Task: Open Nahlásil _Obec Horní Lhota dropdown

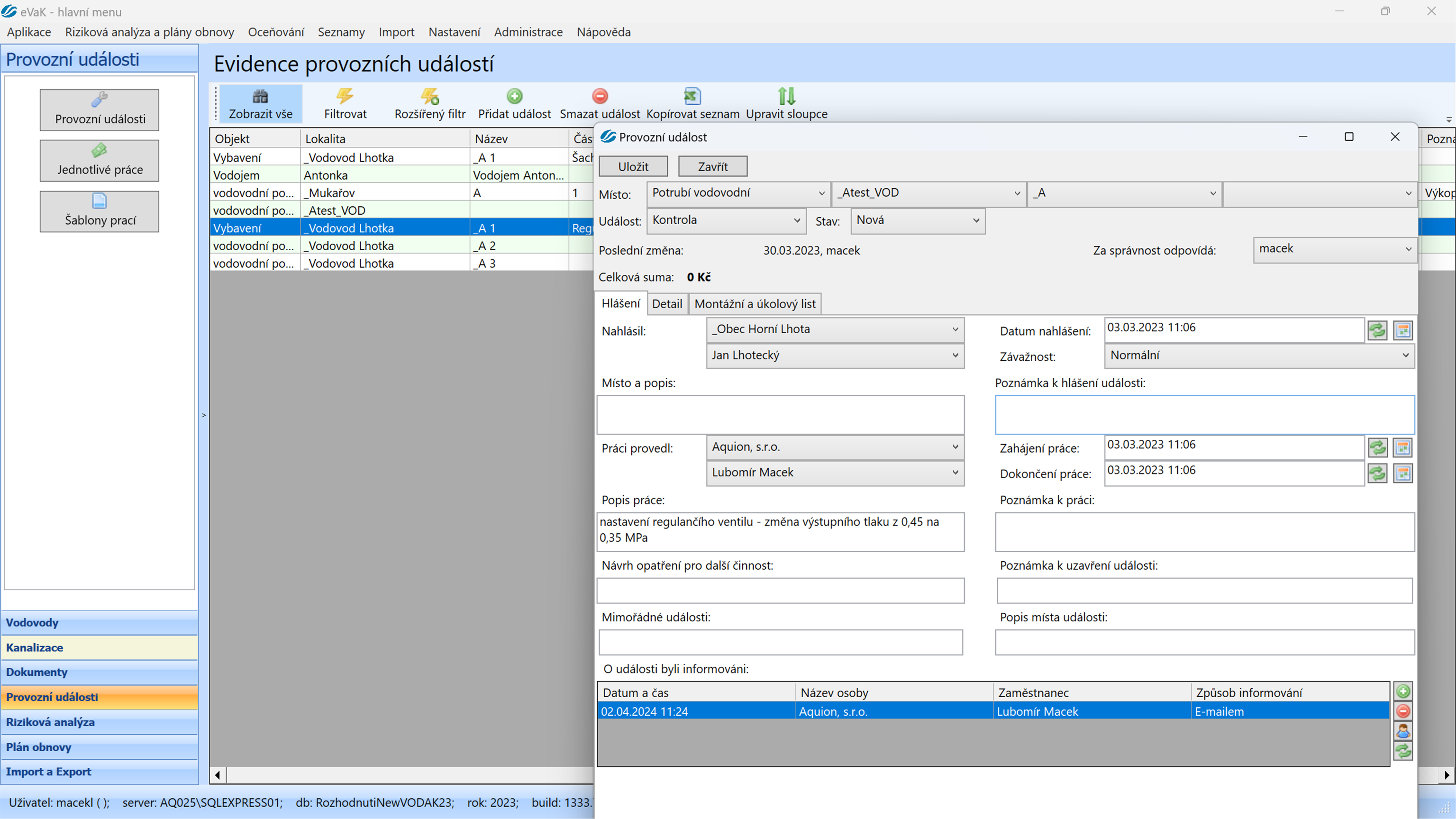Action: tap(836, 329)
